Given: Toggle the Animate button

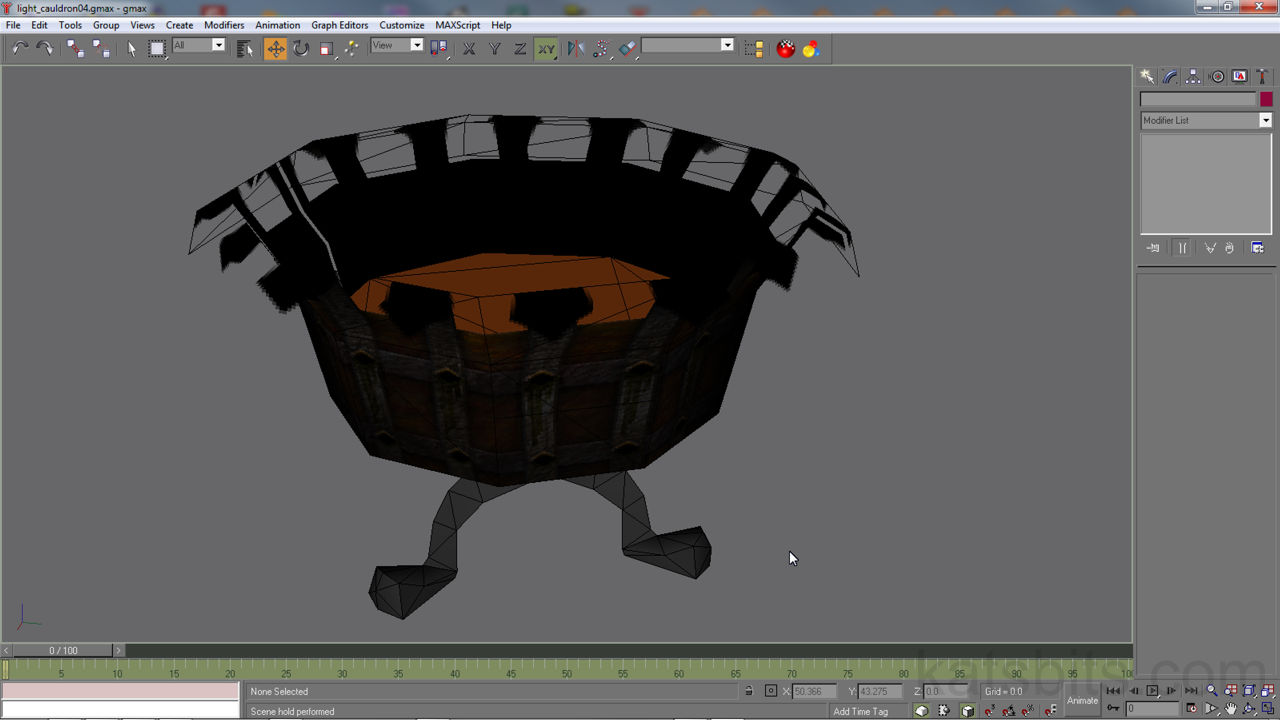Looking at the screenshot, I should (1082, 700).
